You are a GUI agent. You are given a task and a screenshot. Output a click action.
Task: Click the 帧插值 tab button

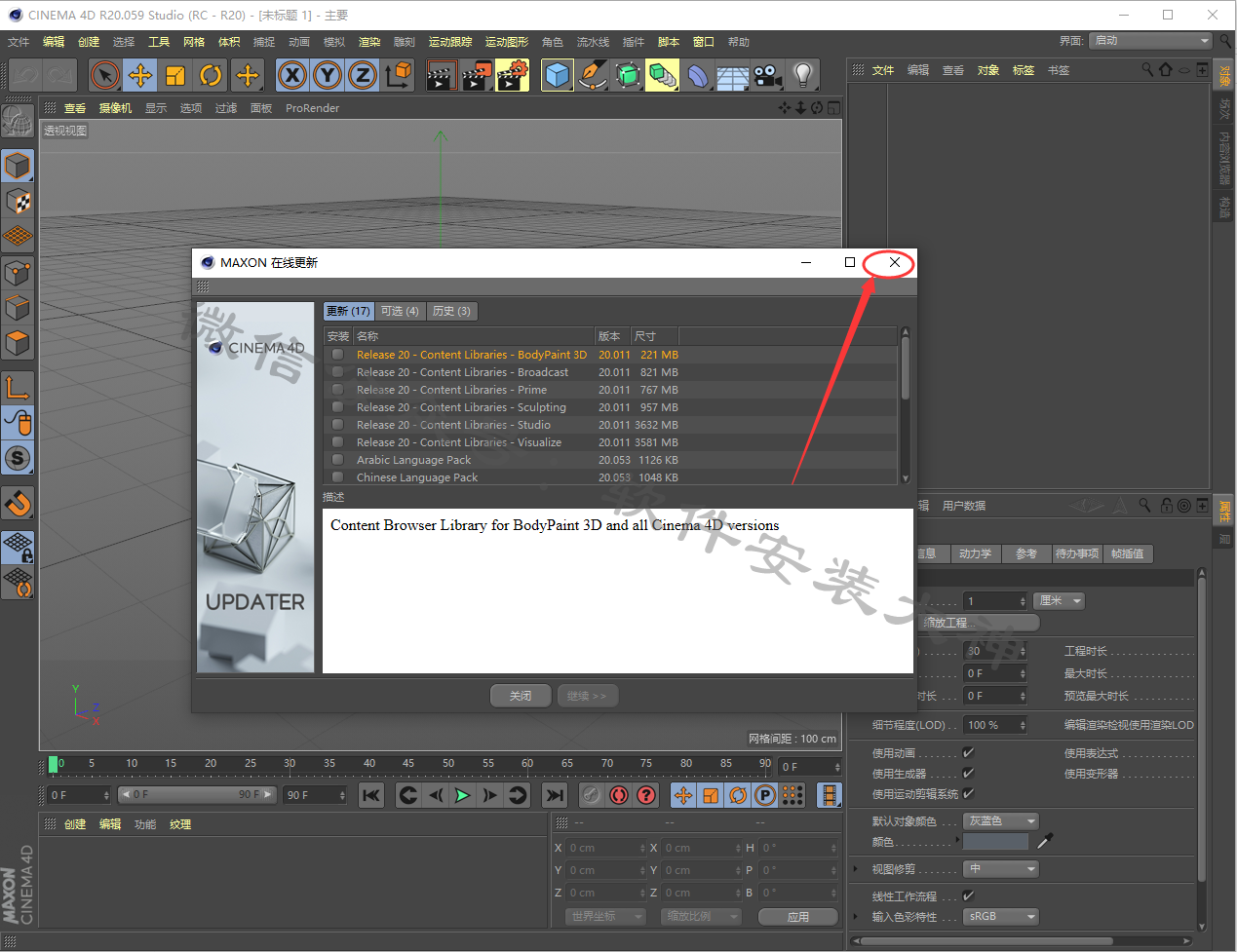1128,553
